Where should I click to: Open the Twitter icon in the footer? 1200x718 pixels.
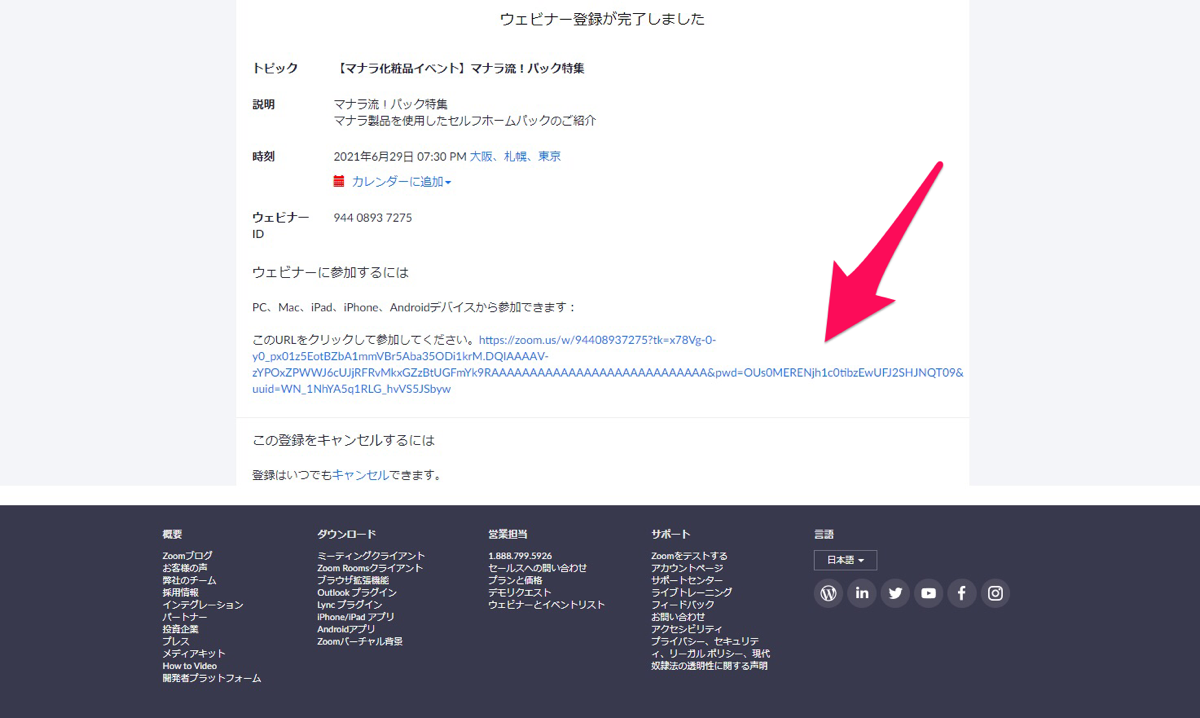[x=895, y=593]
